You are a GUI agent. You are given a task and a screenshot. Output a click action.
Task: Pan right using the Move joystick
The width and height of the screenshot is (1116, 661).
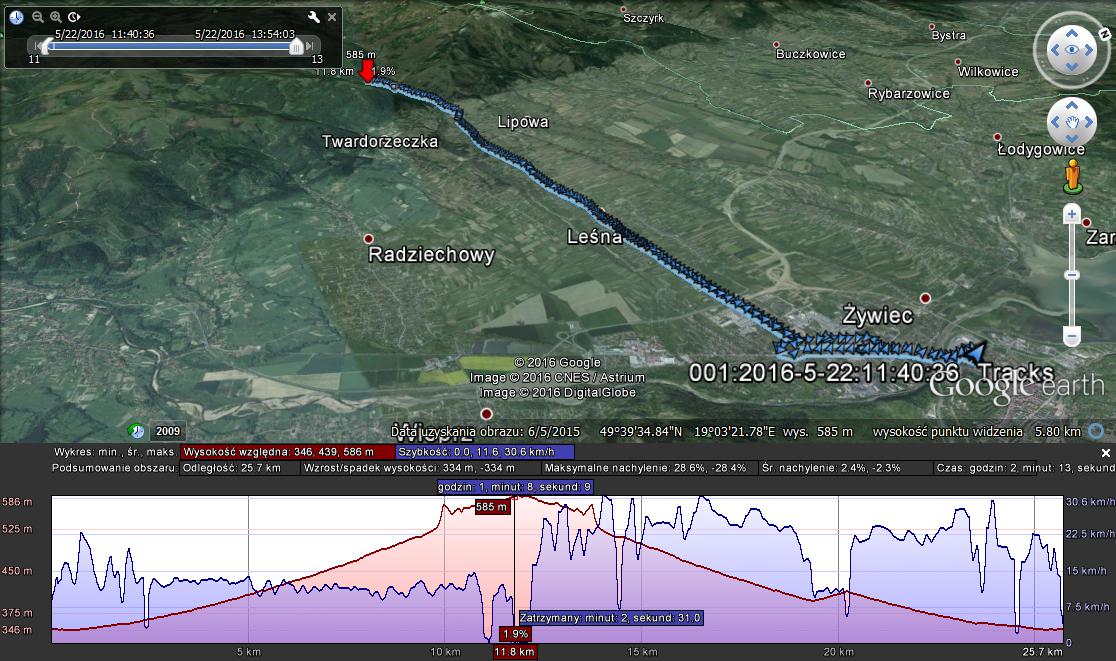click(x=1090, y=122)
